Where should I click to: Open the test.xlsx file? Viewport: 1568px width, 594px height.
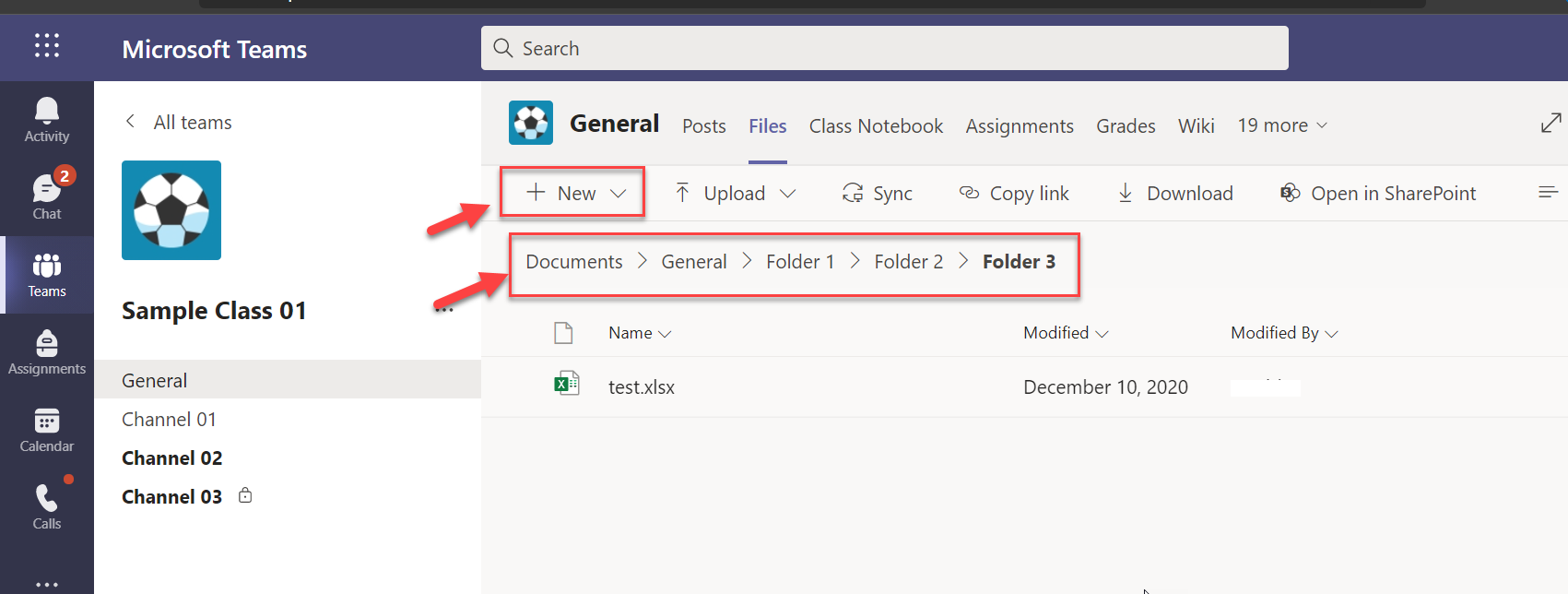pos(642,387)
